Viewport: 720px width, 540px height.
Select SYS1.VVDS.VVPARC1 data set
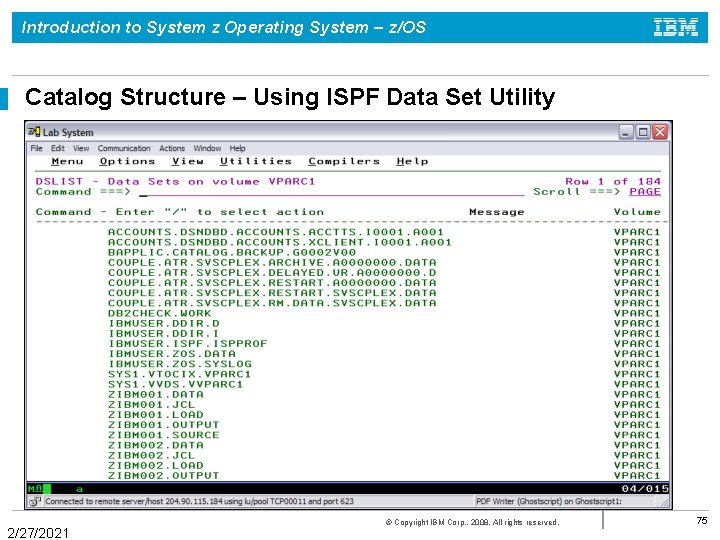click(175, 384)
